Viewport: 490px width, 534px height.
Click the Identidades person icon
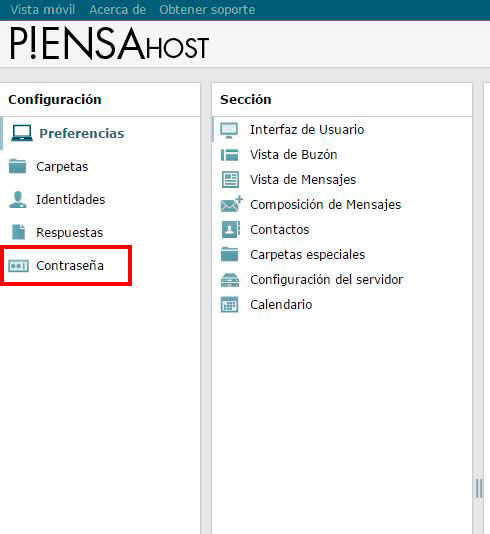point(18,200)
